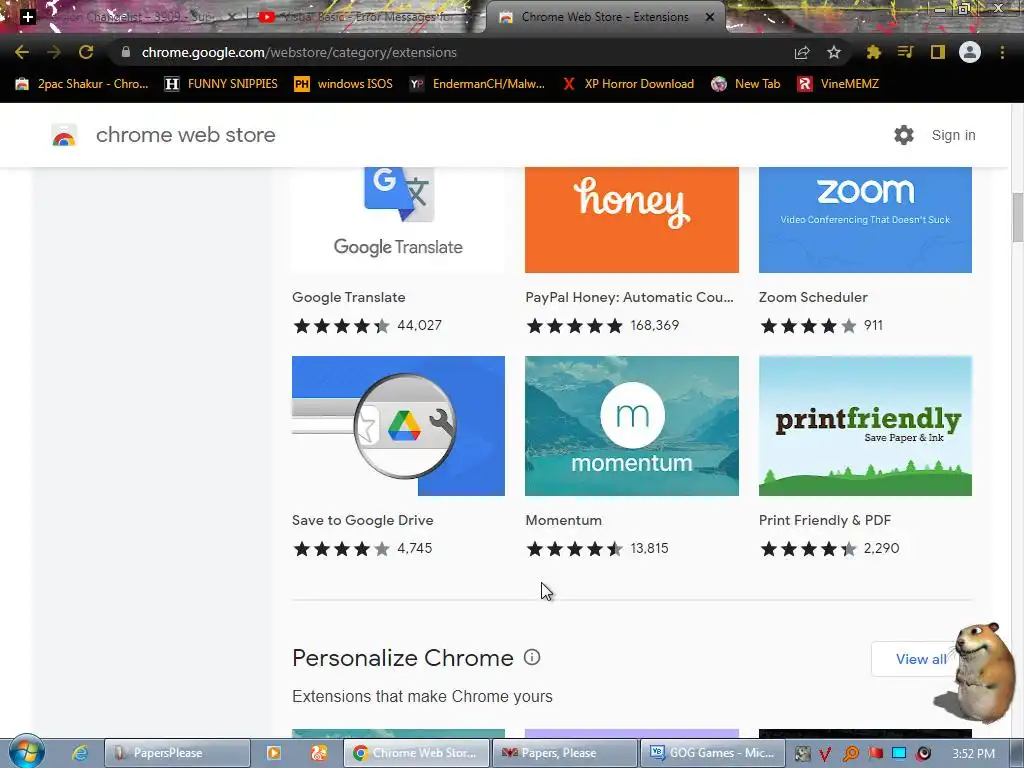Click the lock icon in the address bar

coord(126,52)
